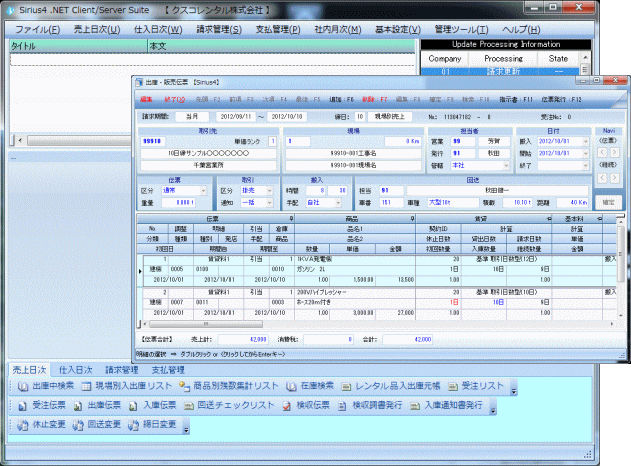
Task: Click the 車種 field showing 大型10t
Action: [453, 202]
